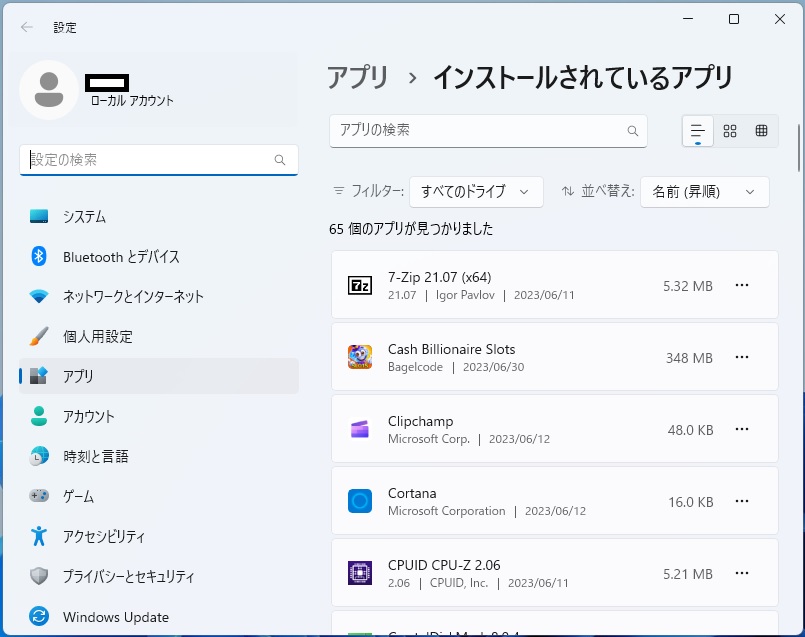Image resolution: width=805 pixels, height=637 pixels.
Task: Open 個人用設定 settings category
Action: 159,336
